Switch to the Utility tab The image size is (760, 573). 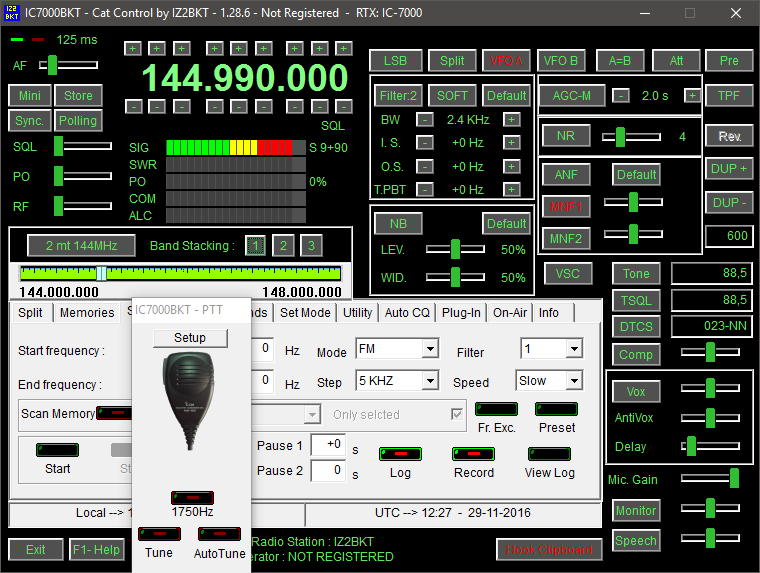click(358, 313)
